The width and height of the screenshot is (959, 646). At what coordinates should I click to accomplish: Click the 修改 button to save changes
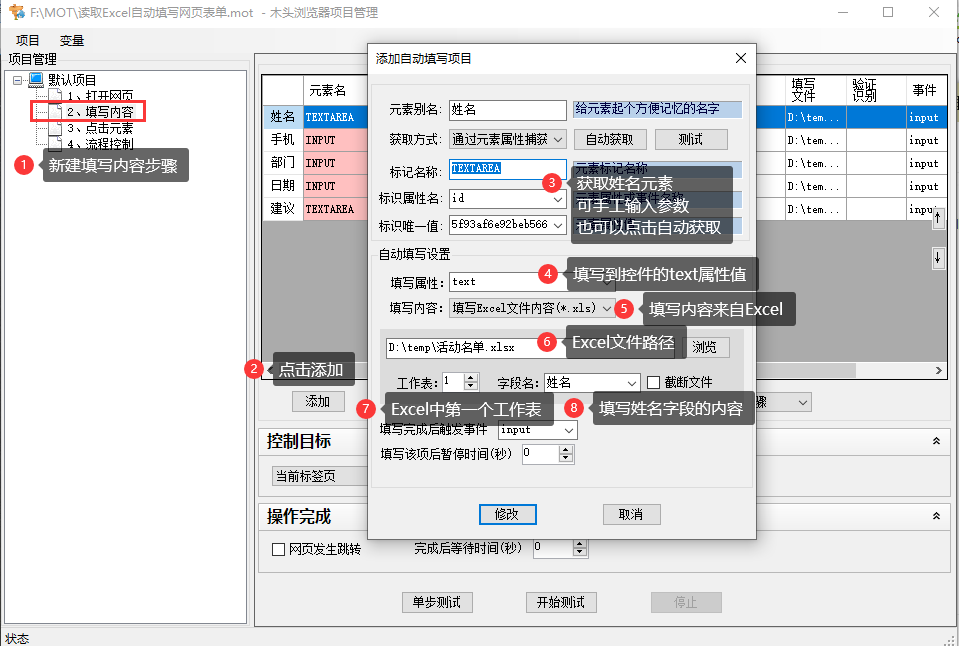tap(507, 514)
